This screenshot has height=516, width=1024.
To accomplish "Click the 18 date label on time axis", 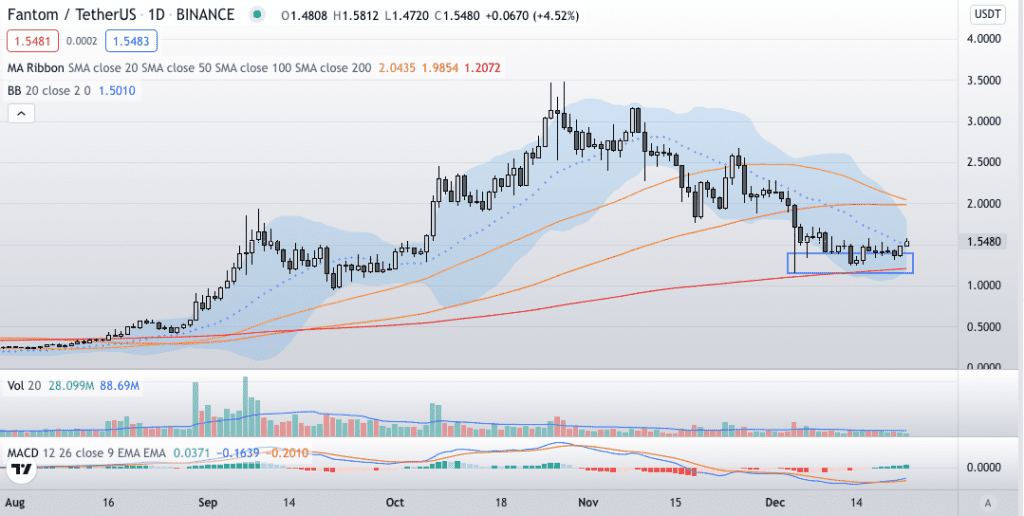I will click(x=501, y=503).
